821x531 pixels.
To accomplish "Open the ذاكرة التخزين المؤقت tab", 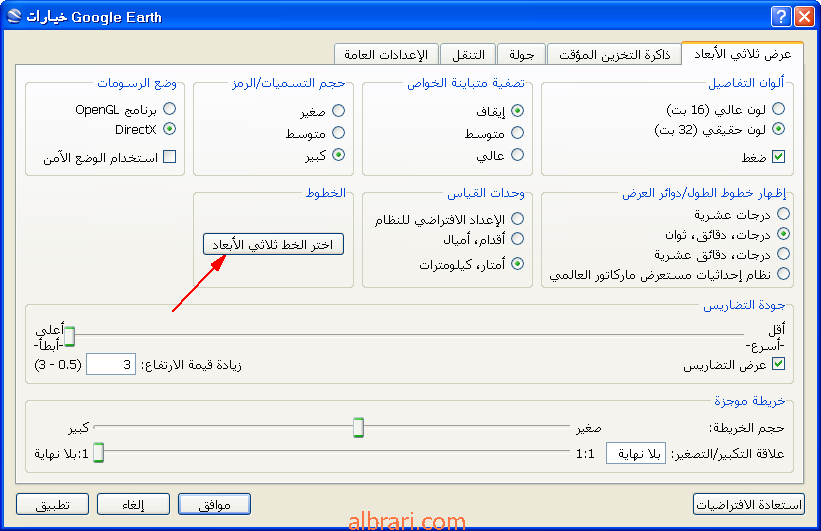I will [614, 54].
